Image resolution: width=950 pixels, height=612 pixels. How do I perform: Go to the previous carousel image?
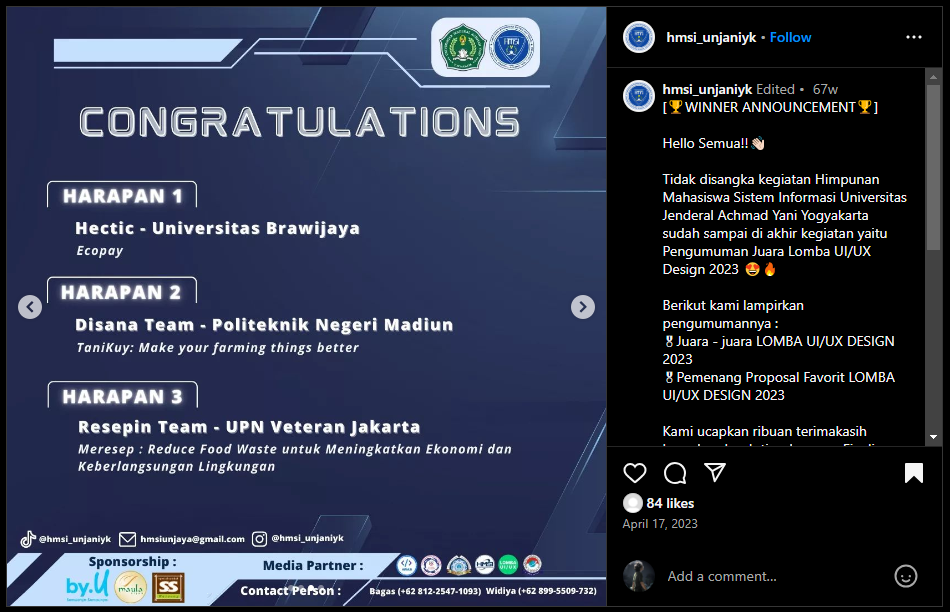click(30, 307)
